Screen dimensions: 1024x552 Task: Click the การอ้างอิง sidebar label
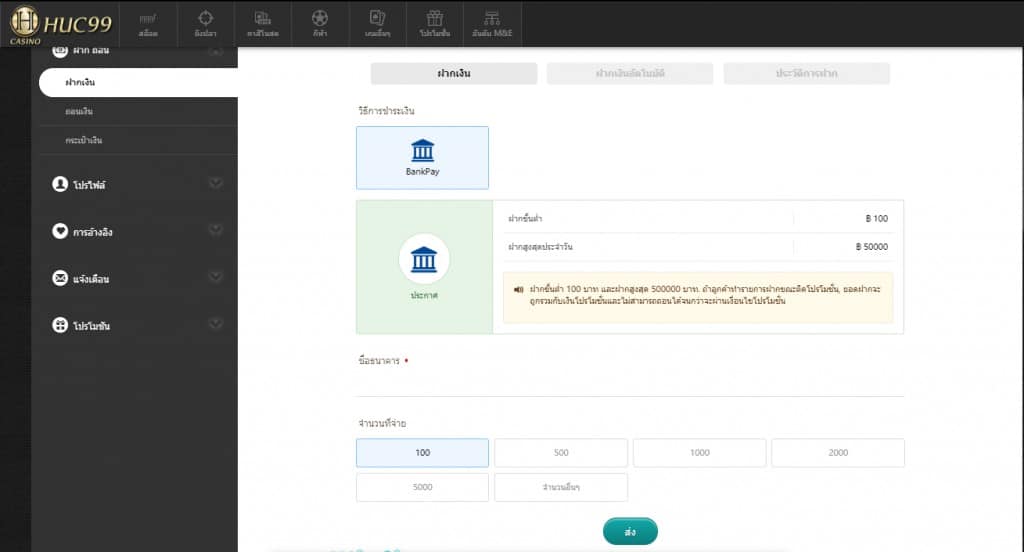coord(93,232)
